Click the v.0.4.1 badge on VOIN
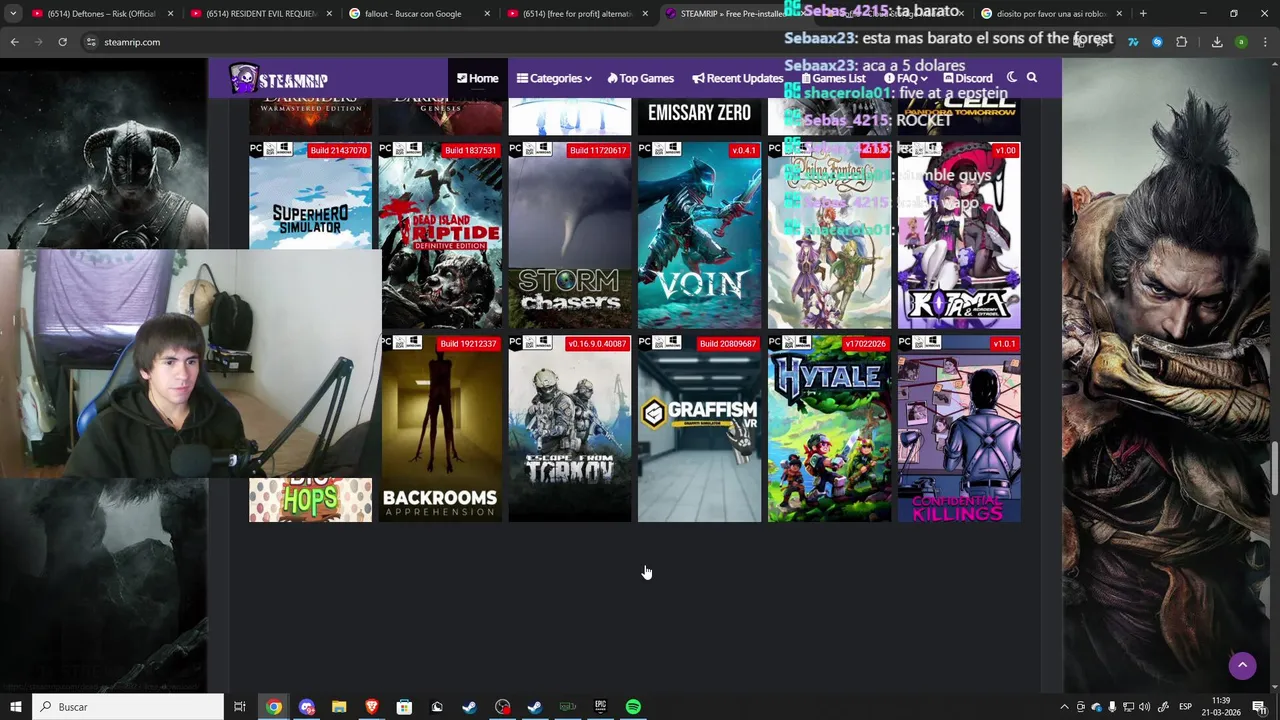The image size is (1280, 720). pyautogui.click(x=743, y=150)
